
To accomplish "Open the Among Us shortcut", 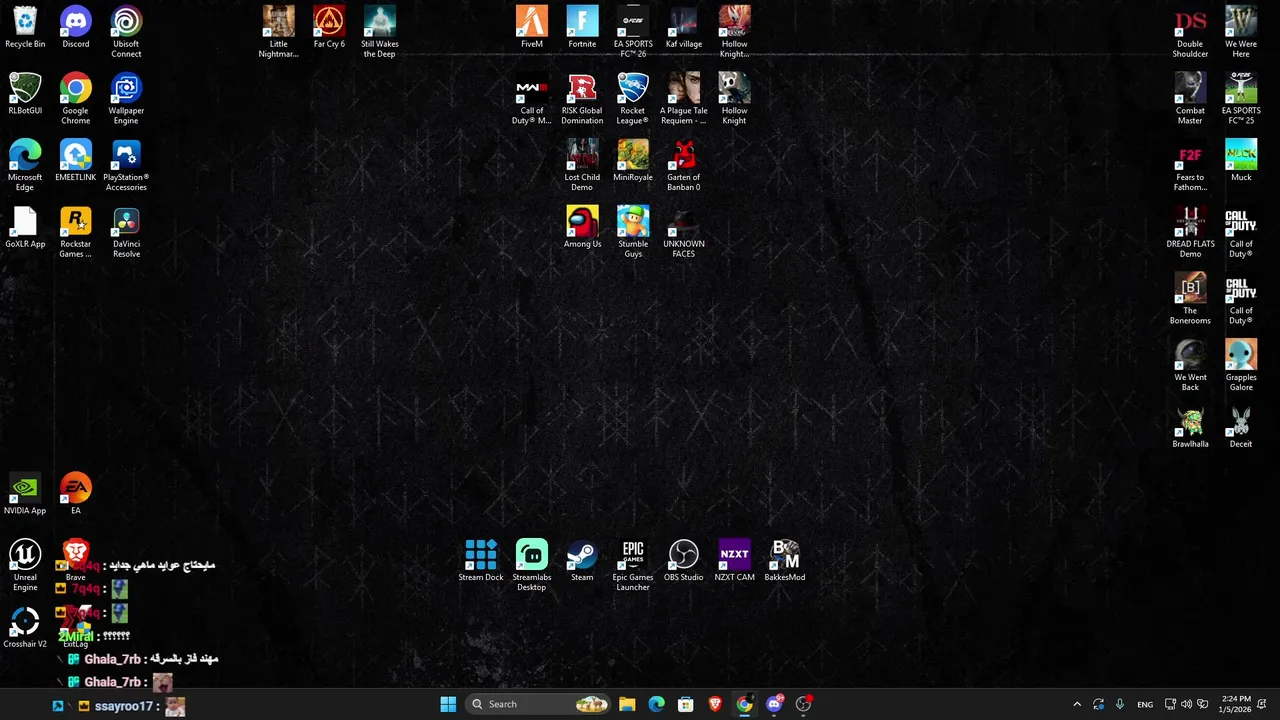I will point(582,228).
